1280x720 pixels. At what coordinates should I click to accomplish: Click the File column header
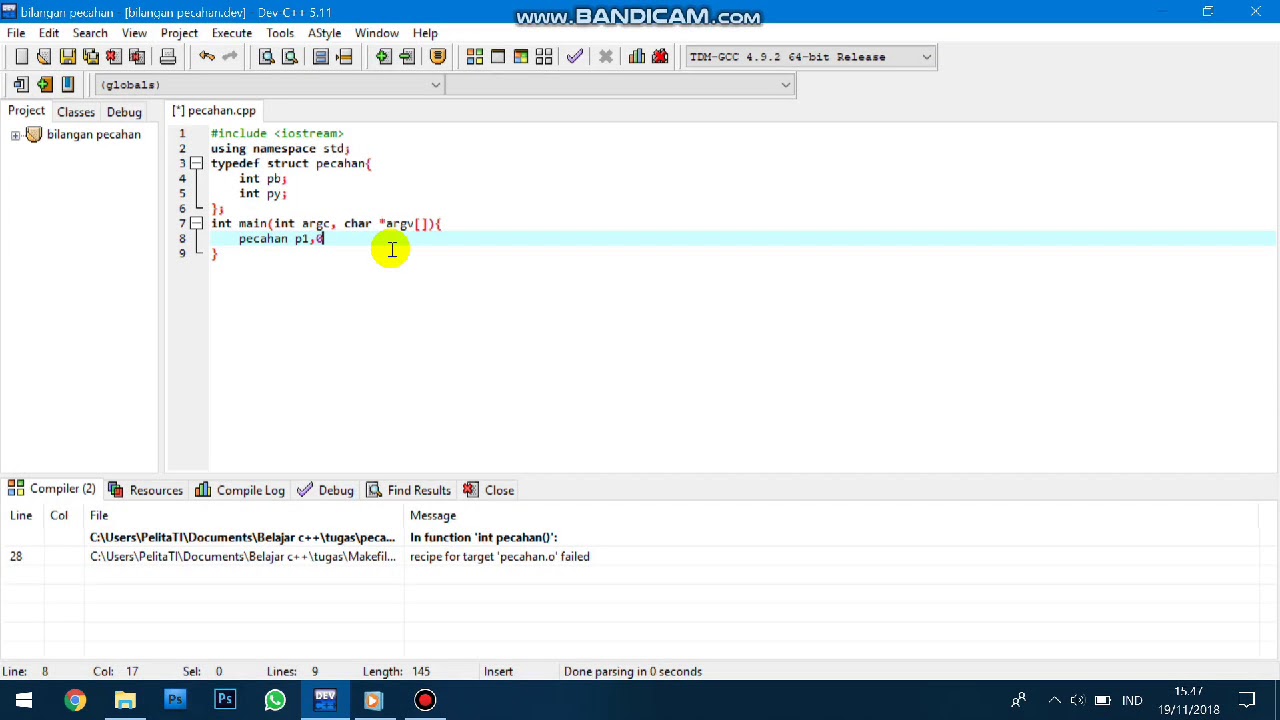[99, 515]
